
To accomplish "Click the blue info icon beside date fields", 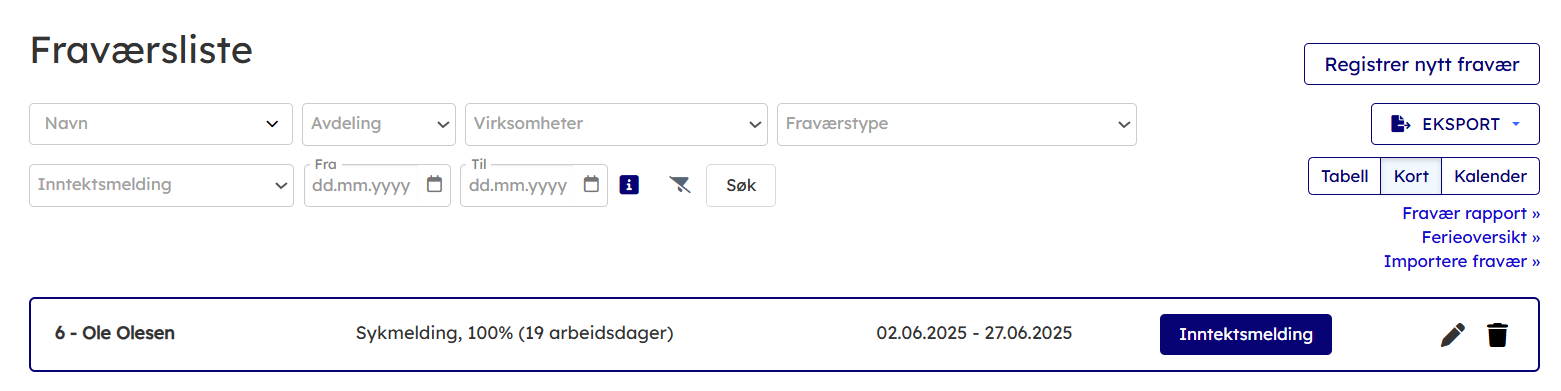I will tap(629, 184).
